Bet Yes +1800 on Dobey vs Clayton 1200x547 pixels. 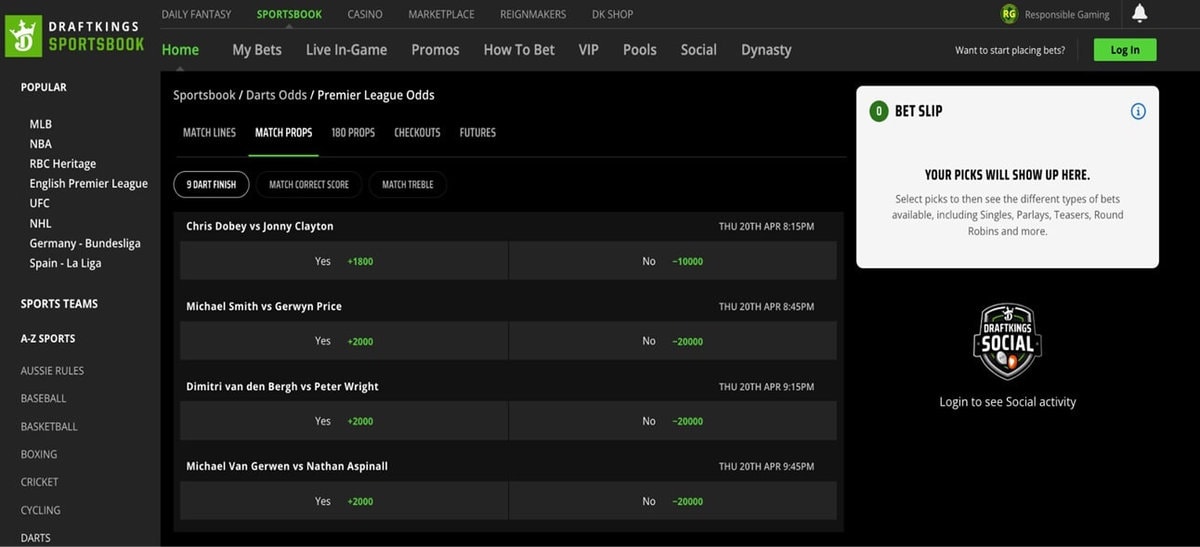344,261
